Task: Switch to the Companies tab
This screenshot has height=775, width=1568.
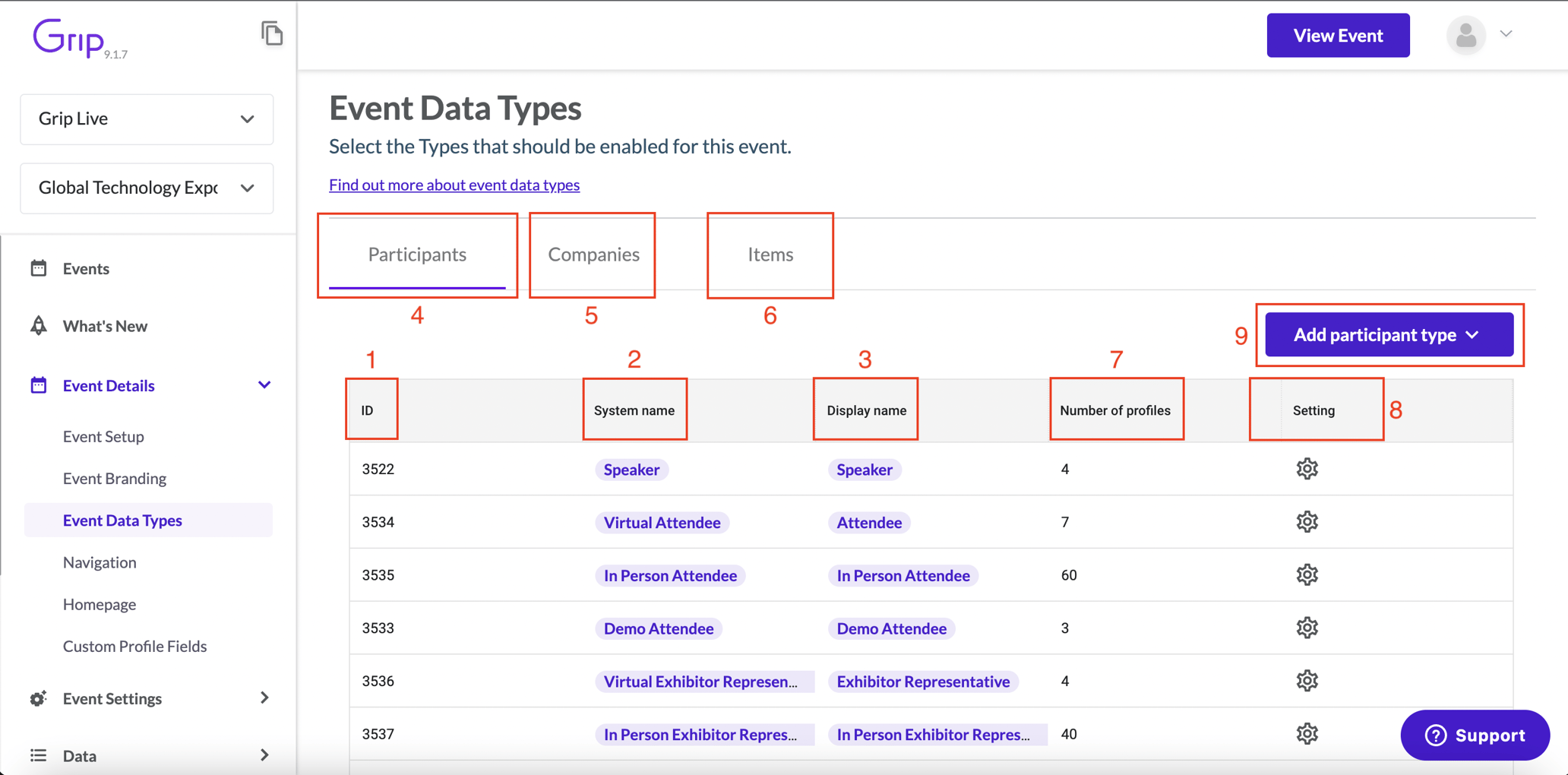Action: pyautogui.click(x=592, y=255)
